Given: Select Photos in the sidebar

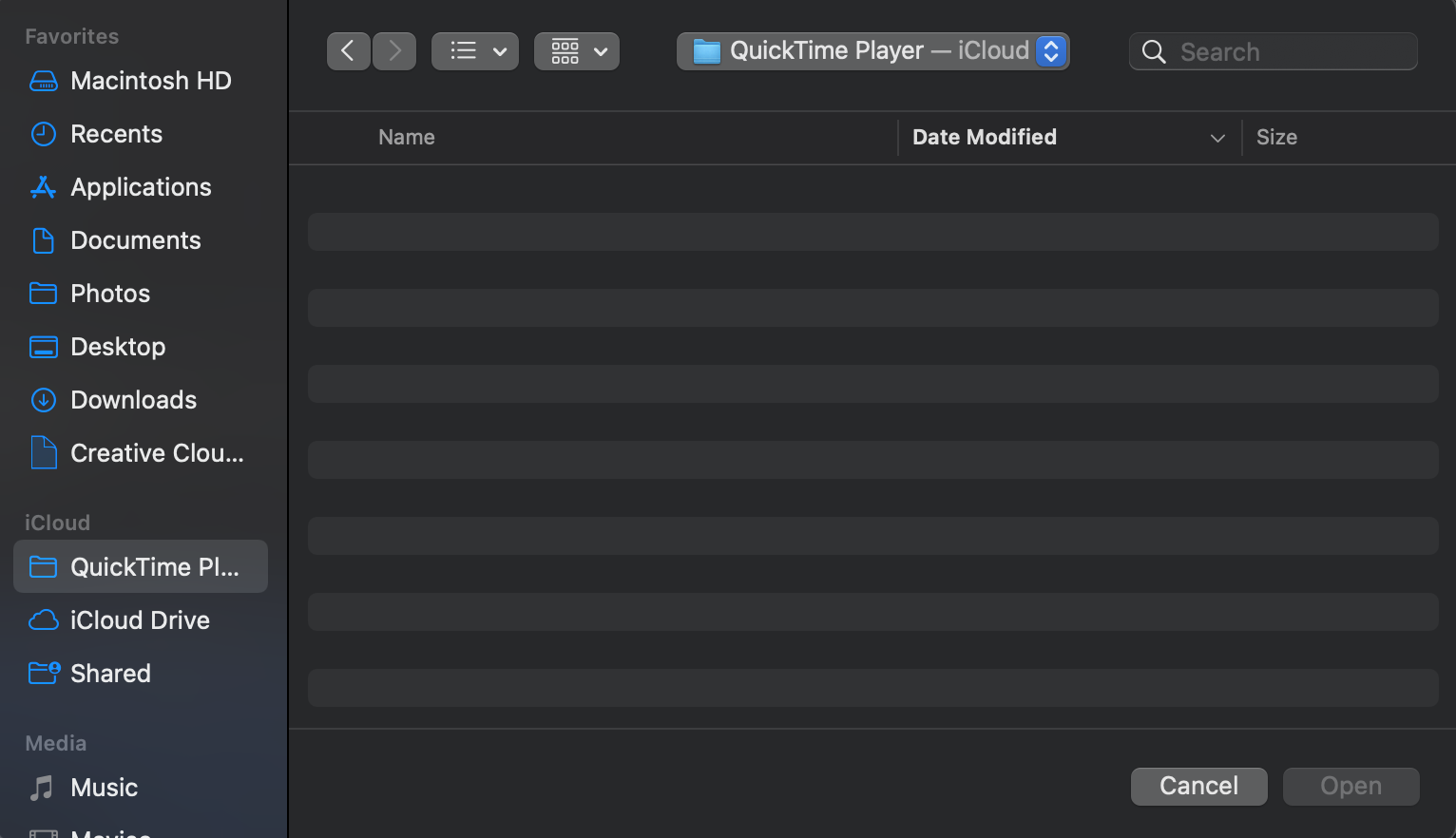Looking at the screenshot, I should coord(141,294).
